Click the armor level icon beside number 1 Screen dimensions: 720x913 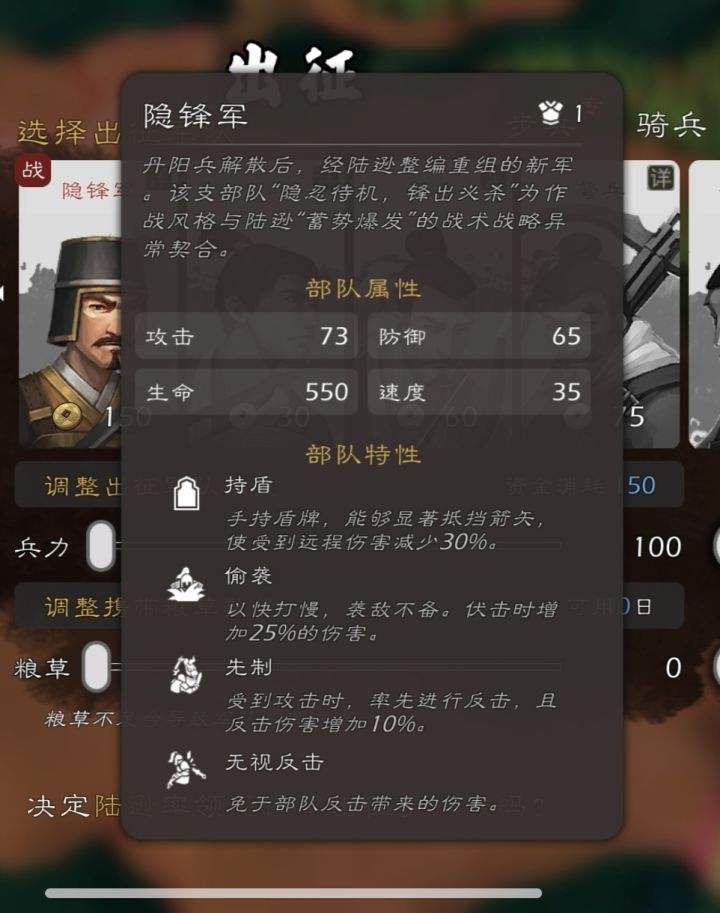click(x=550, y=113)
